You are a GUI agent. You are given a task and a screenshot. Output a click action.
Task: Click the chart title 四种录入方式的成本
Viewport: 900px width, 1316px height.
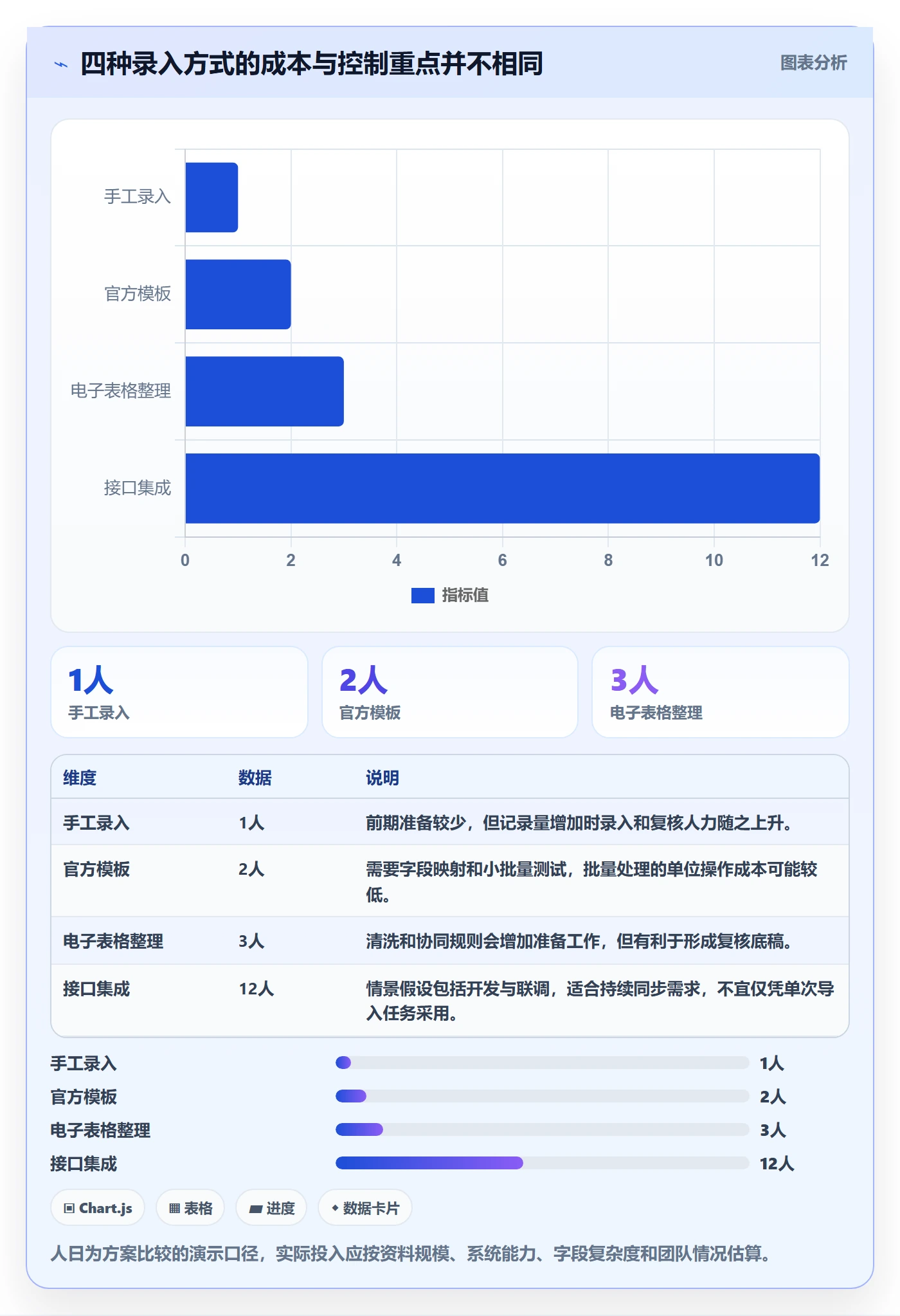(312, 64)
